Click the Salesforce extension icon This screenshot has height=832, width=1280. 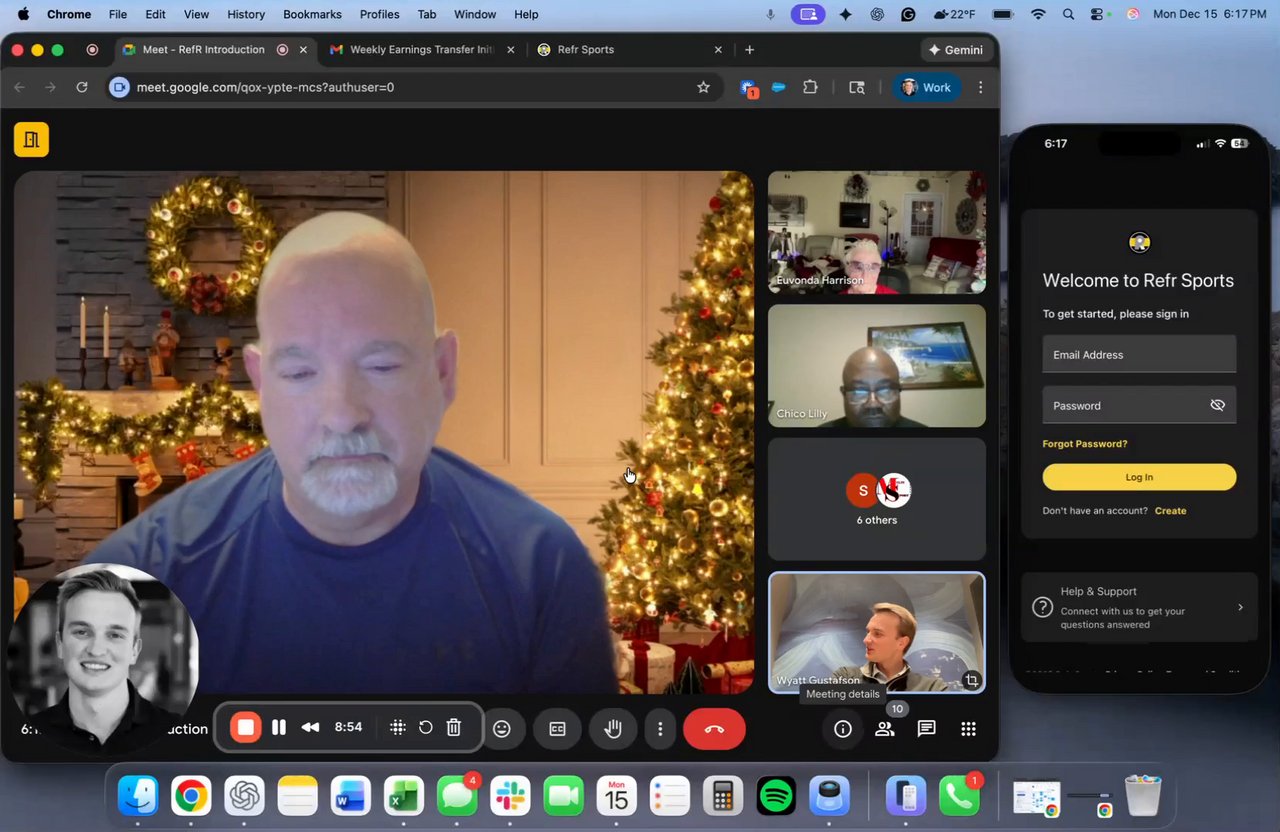pos(779,87)
